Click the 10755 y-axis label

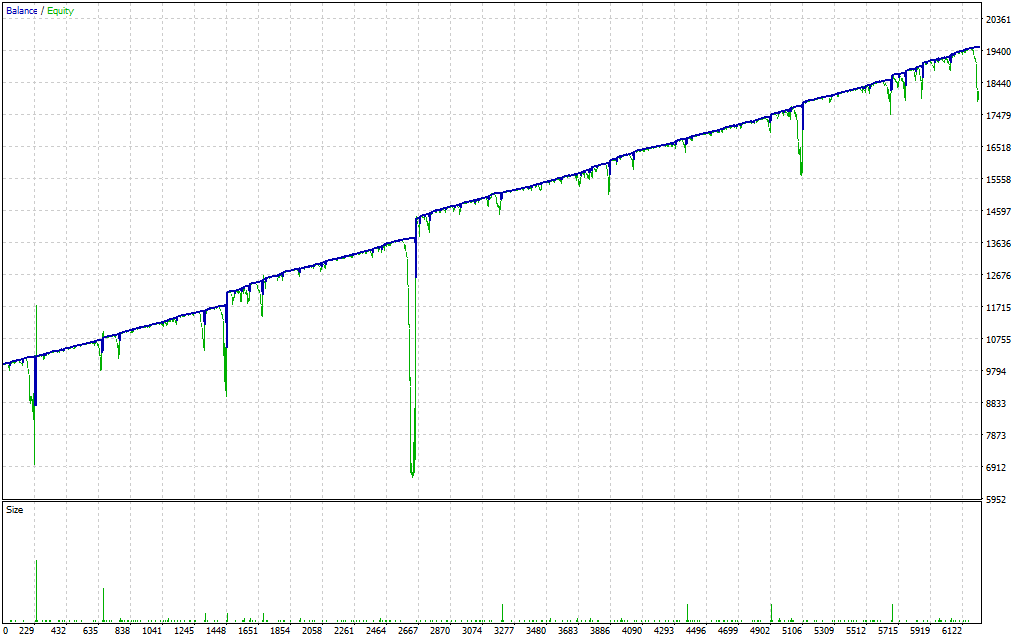pyautogui.click(x=999, y=340)
